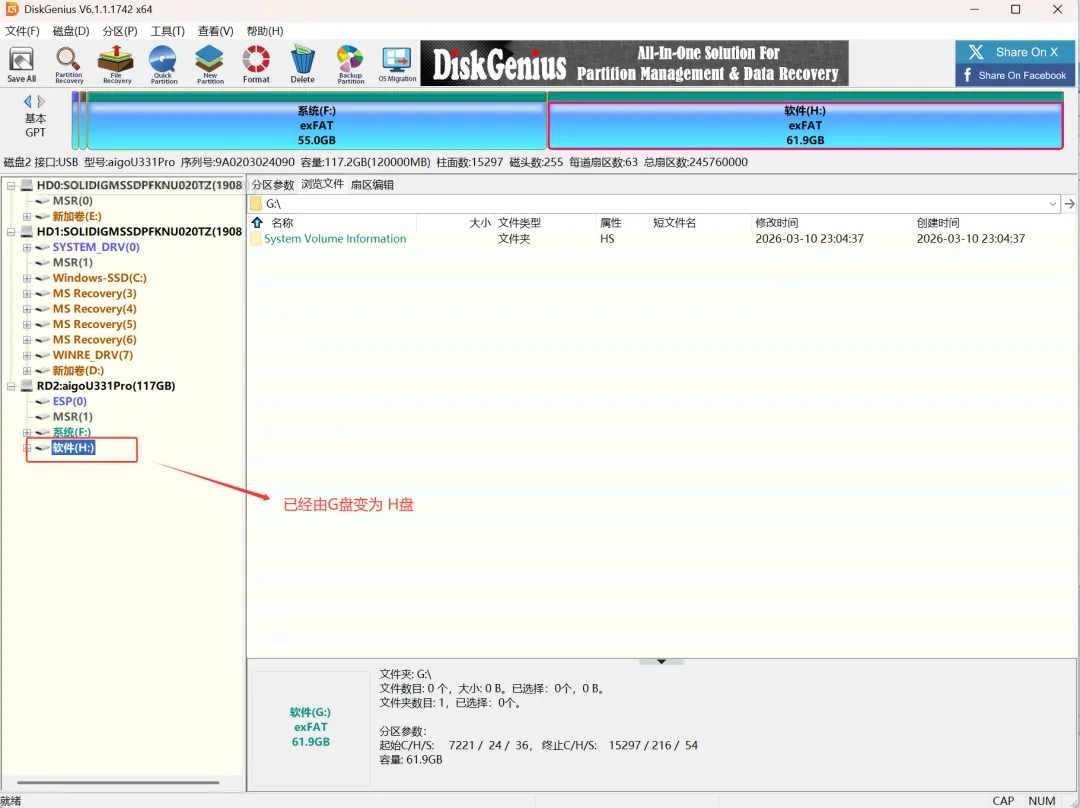
Task: Expand the 新加卷(E:) tree node
Action: point(27,216)
